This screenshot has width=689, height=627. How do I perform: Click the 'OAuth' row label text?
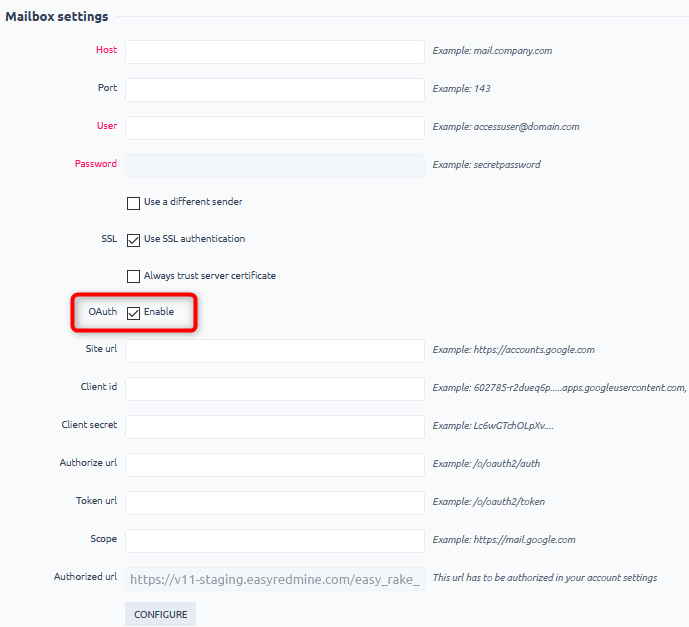click(102, 312)
